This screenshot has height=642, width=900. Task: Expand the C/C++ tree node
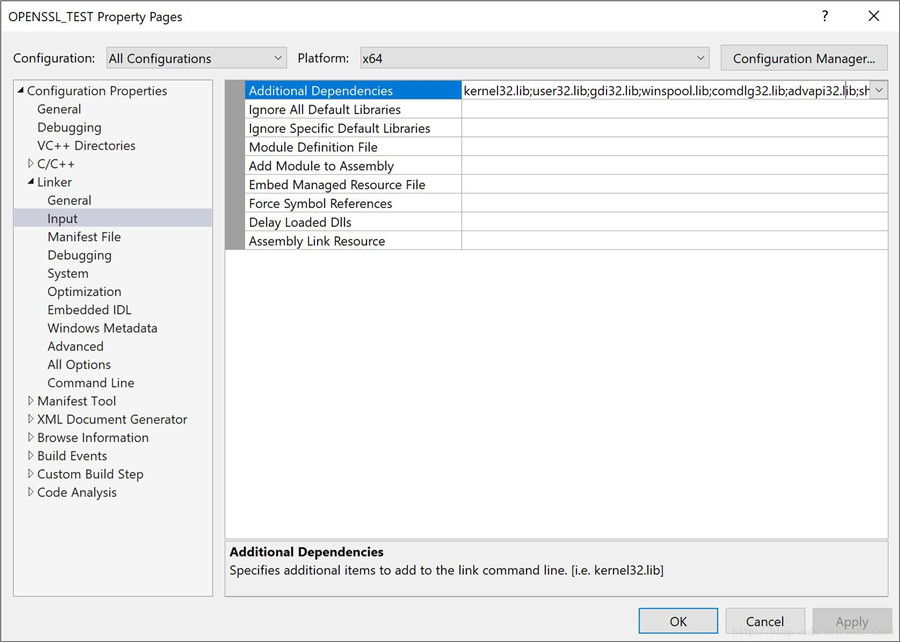tap(31, 164)
